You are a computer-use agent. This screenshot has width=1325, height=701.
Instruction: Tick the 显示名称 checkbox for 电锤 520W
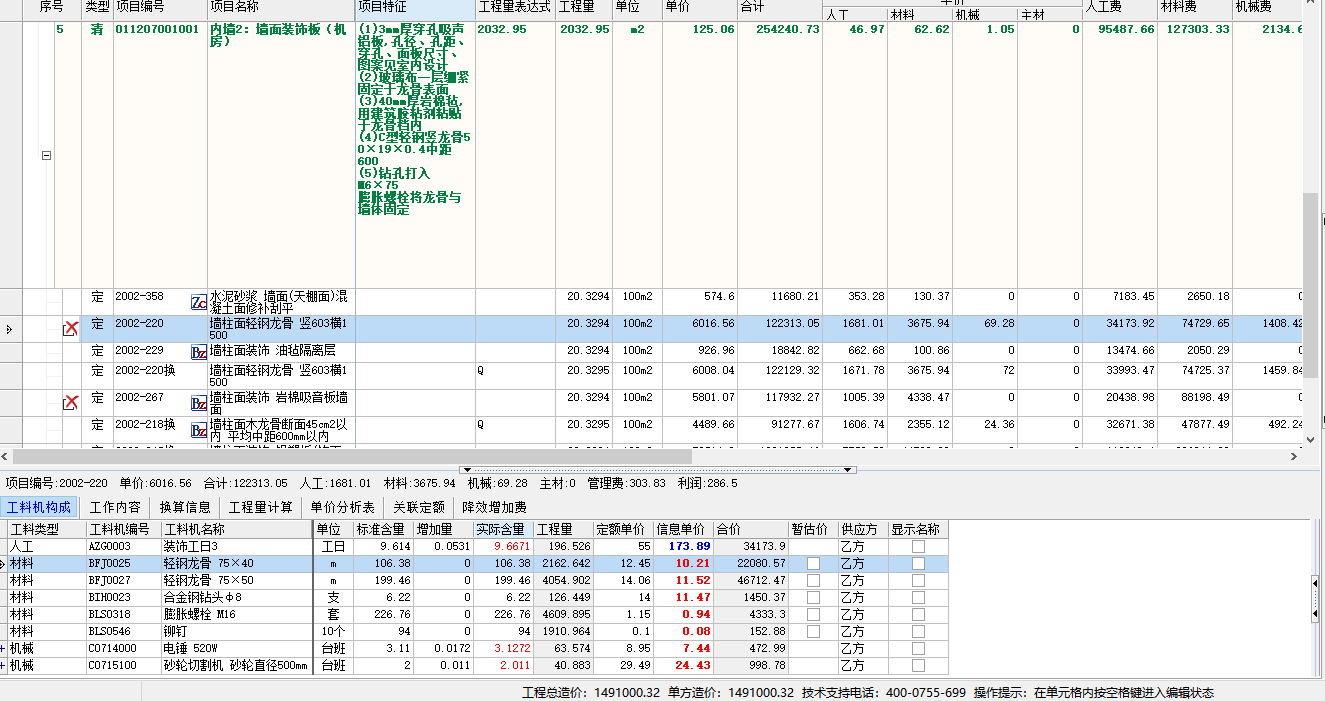(918, 648)
